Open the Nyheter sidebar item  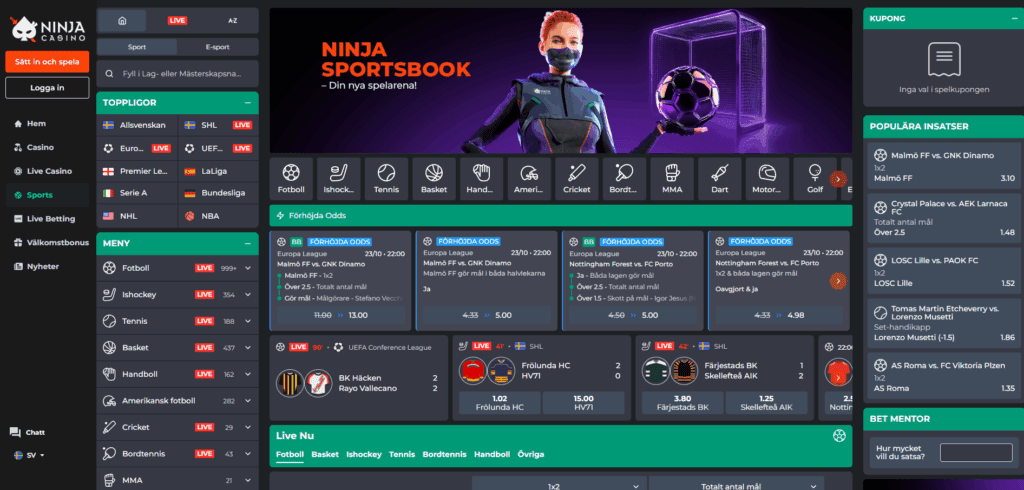43,267
